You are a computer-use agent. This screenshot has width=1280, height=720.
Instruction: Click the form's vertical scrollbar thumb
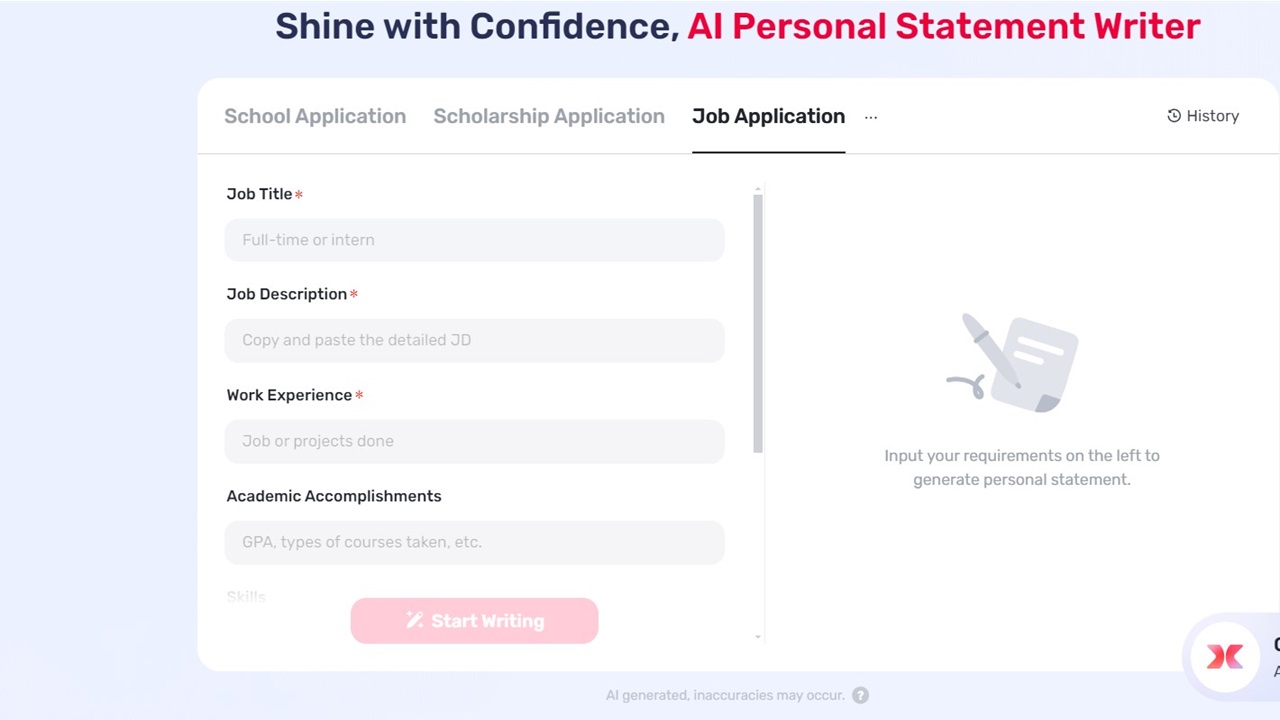(758, 320)
